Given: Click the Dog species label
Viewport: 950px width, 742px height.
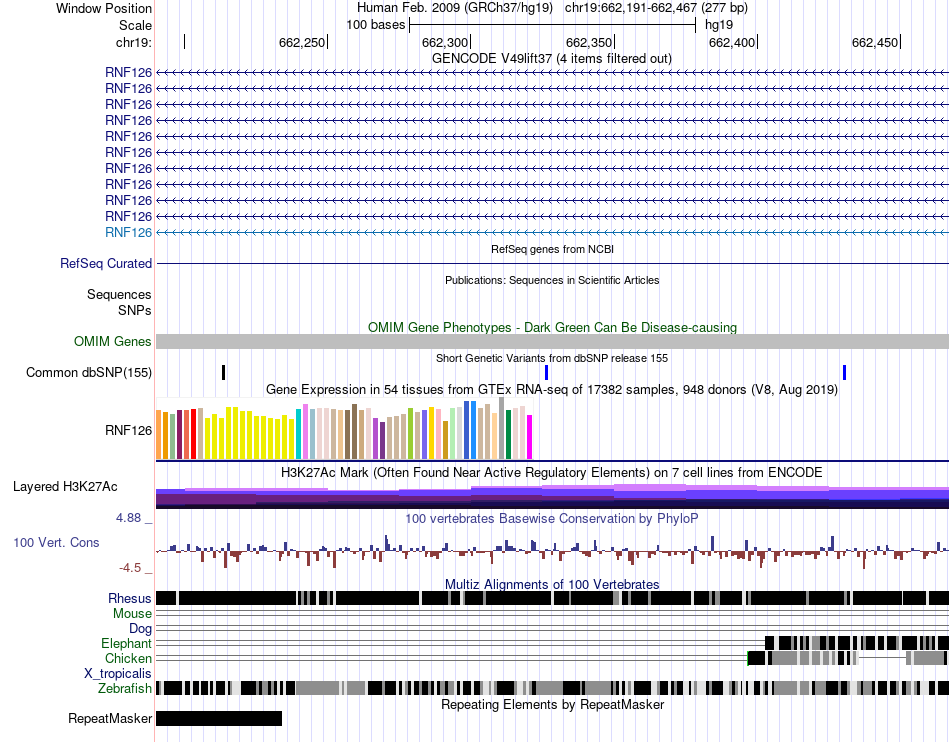Looking at the screenshot, I should click(x=140, y=629).
